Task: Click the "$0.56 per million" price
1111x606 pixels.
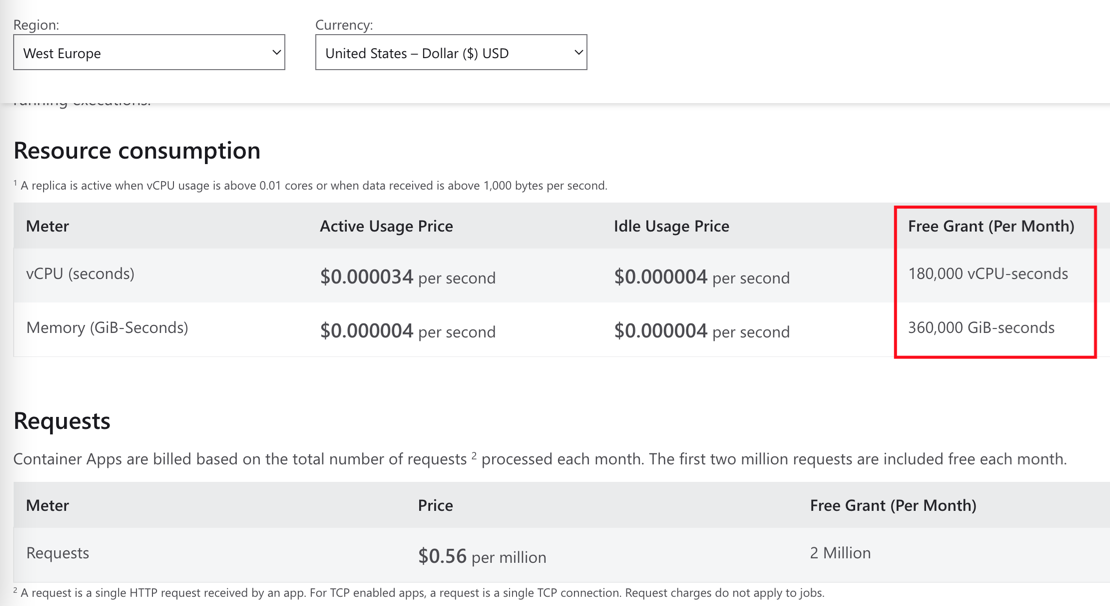Action: pos(482,556)
